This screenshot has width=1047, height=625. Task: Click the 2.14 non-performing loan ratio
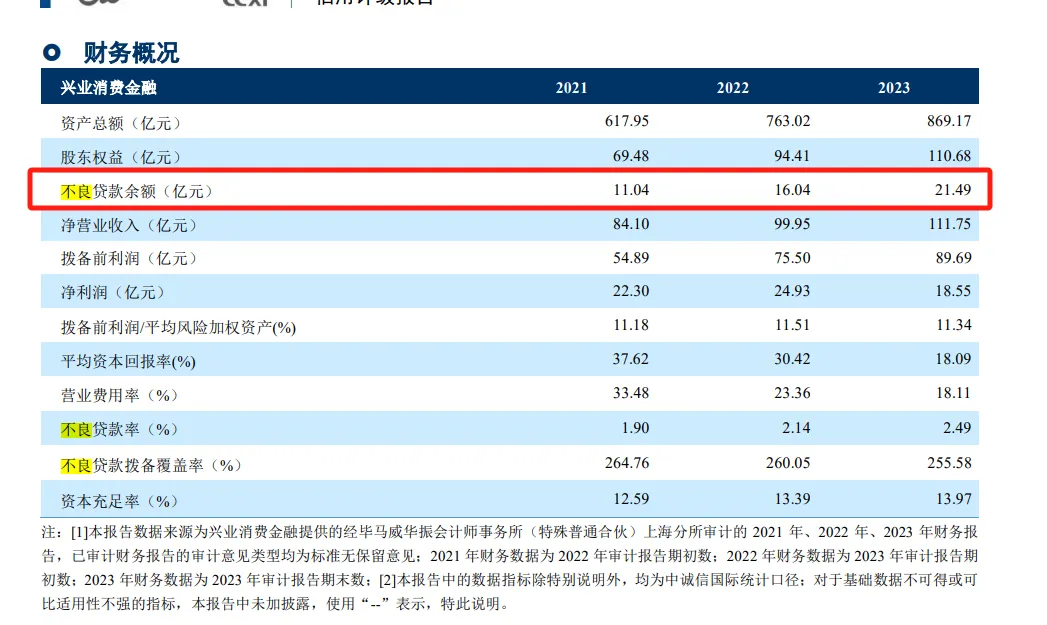(796, 428)
